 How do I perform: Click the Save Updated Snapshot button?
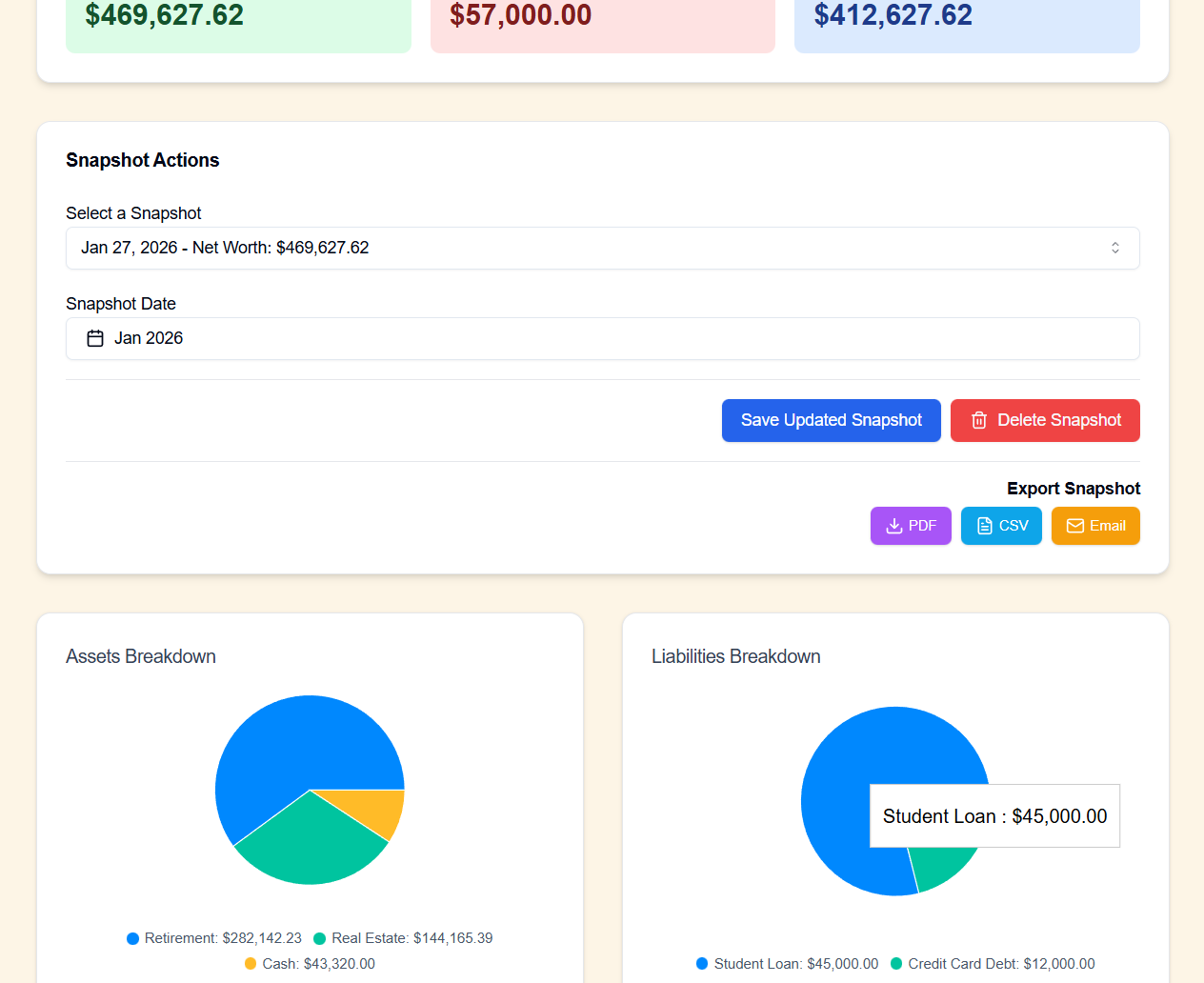(x=831, y=420)
